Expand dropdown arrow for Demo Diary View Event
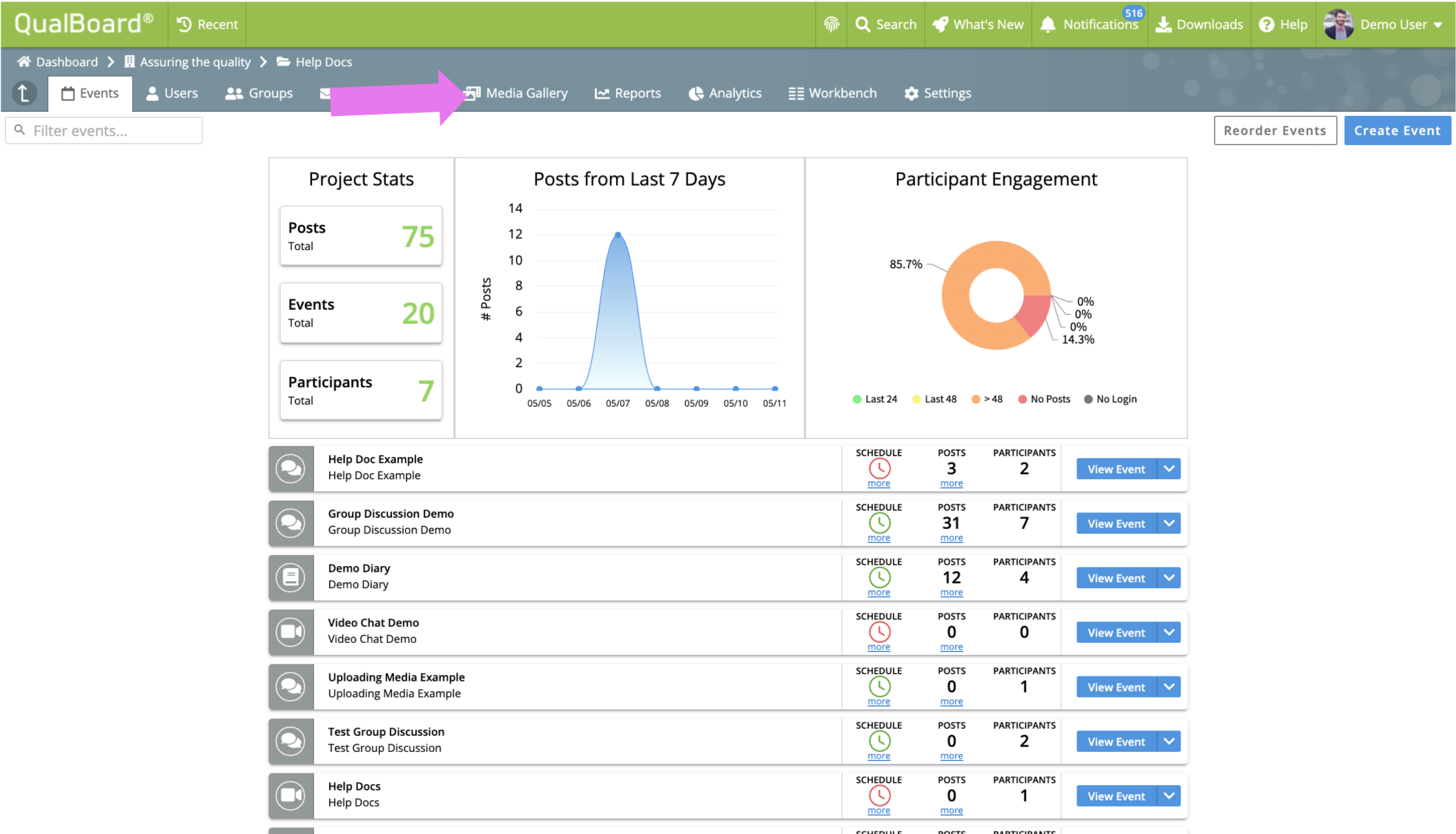The image size is (1456, 834). pos(1169,578)
